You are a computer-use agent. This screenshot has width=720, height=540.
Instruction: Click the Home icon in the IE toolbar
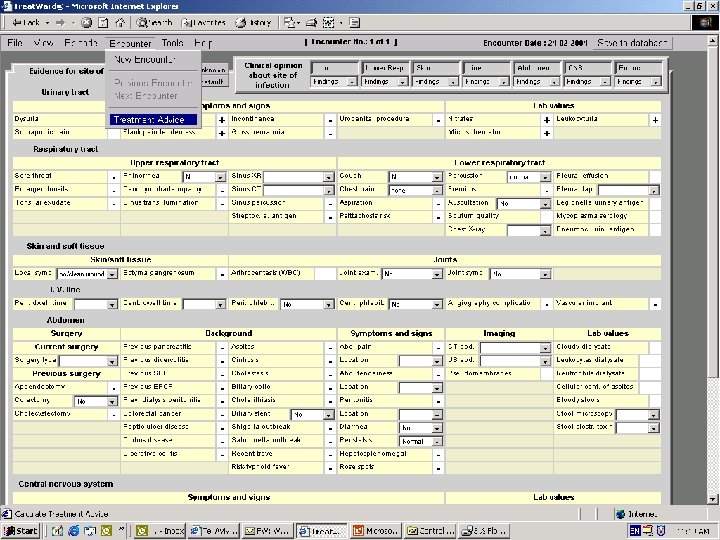tap(121, 22)
